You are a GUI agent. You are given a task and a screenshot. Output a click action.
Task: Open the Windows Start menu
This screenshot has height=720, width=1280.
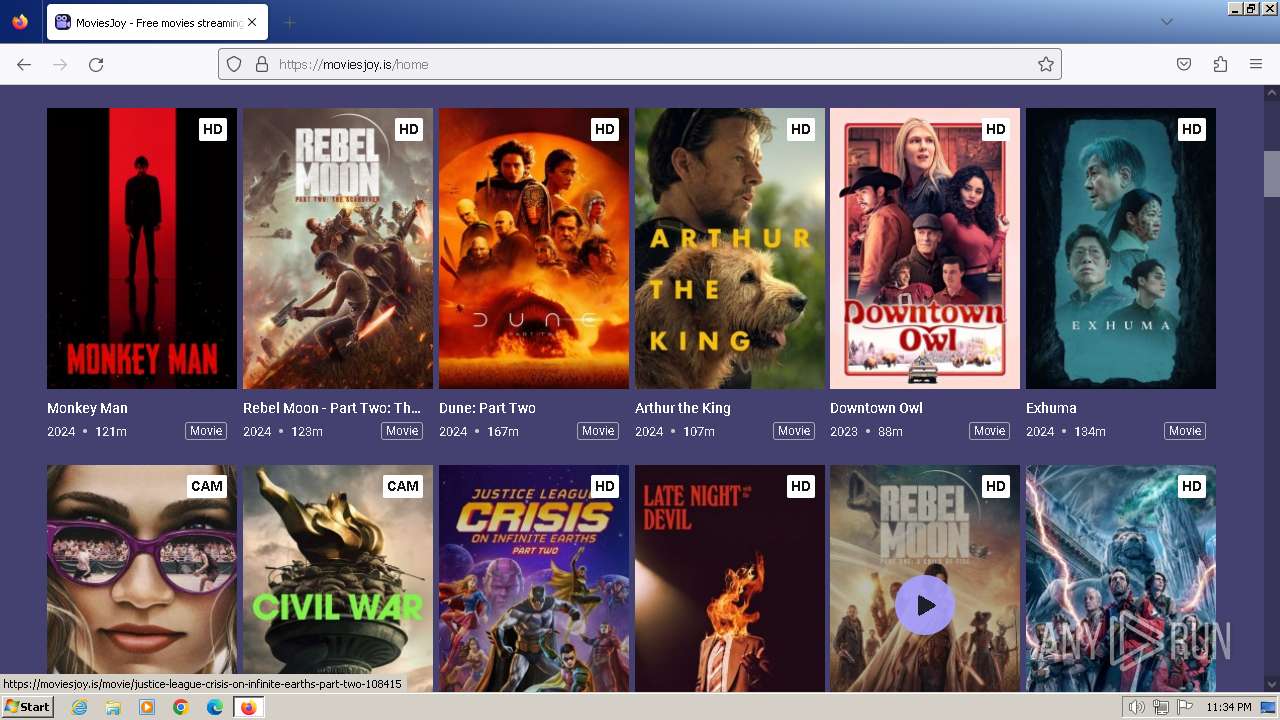point(27,707)
